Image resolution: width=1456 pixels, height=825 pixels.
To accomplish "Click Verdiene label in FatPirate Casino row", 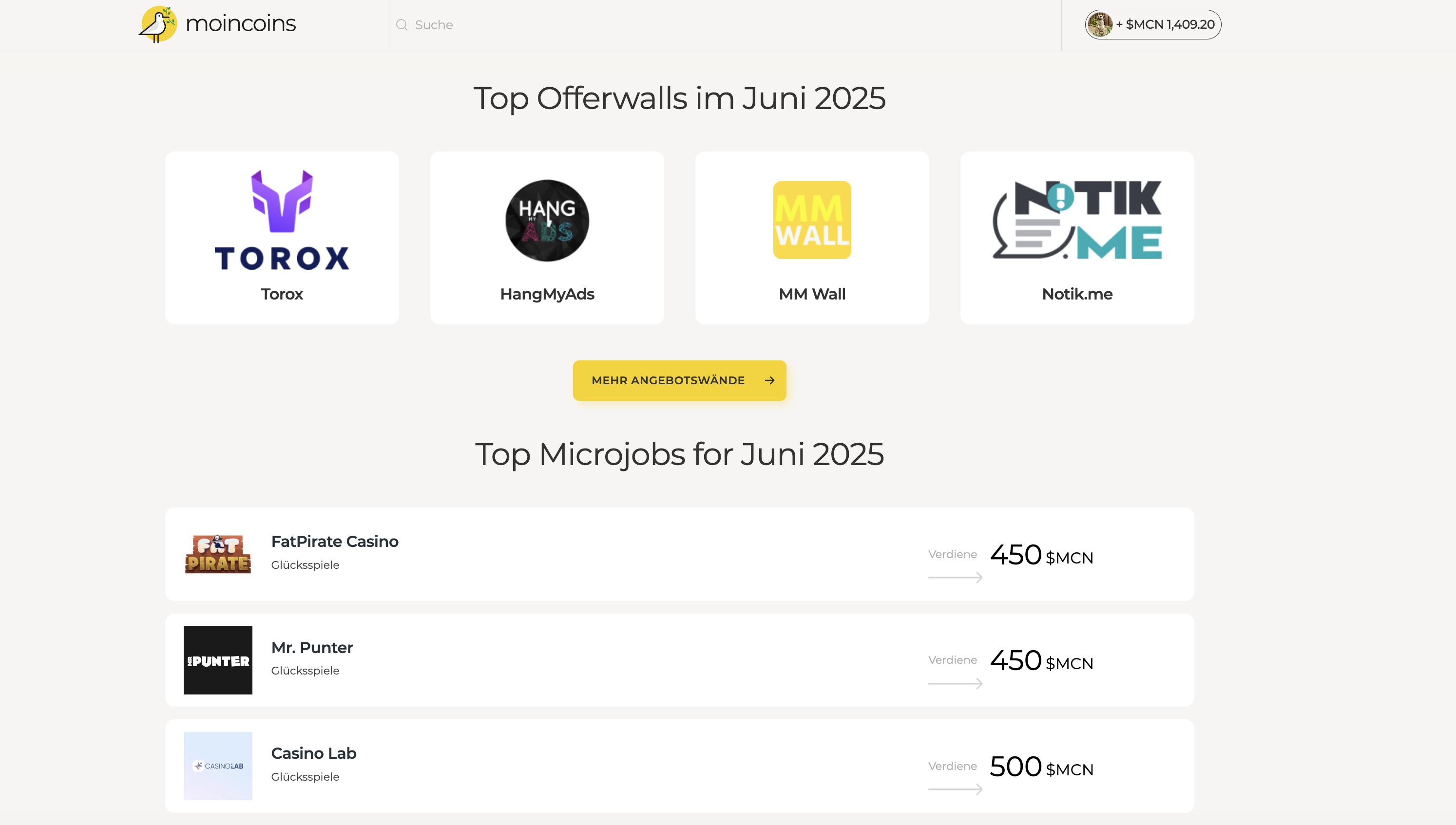I will pos(952,554).
